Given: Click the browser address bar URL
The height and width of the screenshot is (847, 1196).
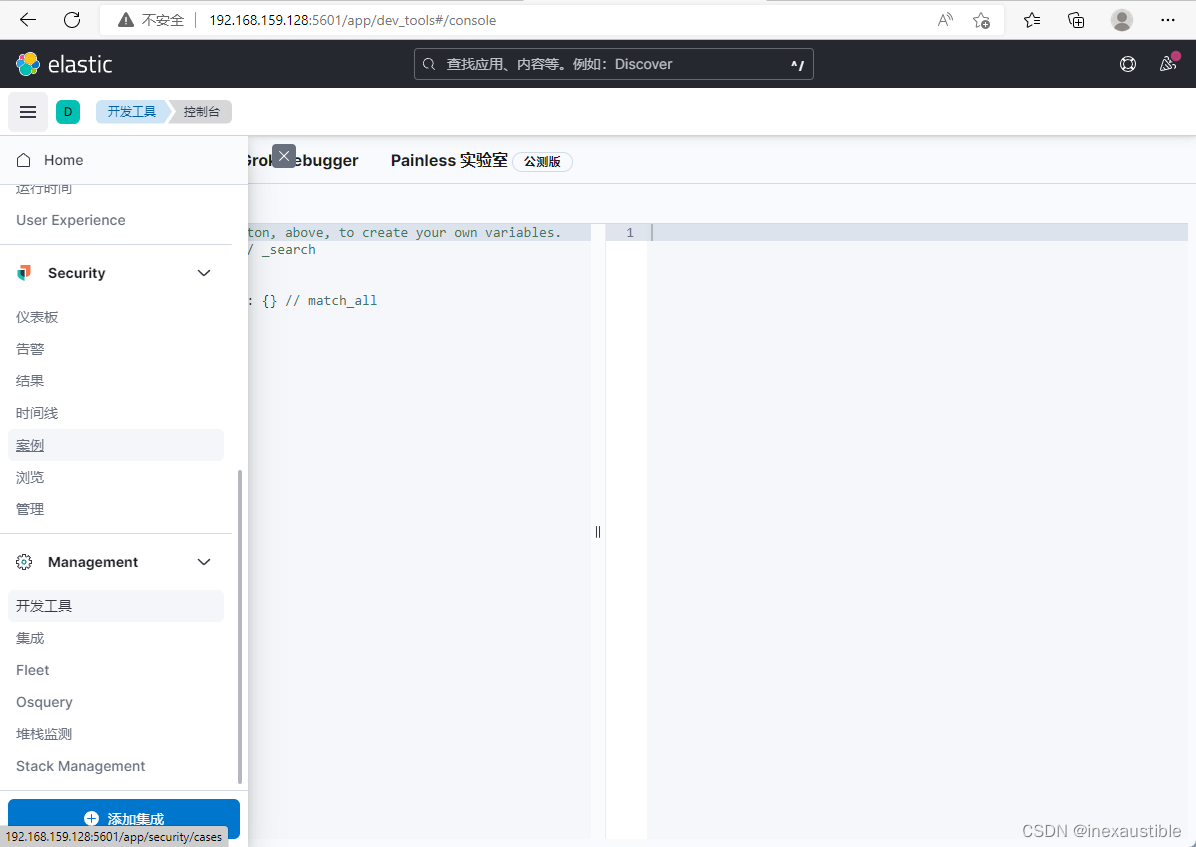Looking at the screenshot, I should pyautogui.click(x=352, y=20).
